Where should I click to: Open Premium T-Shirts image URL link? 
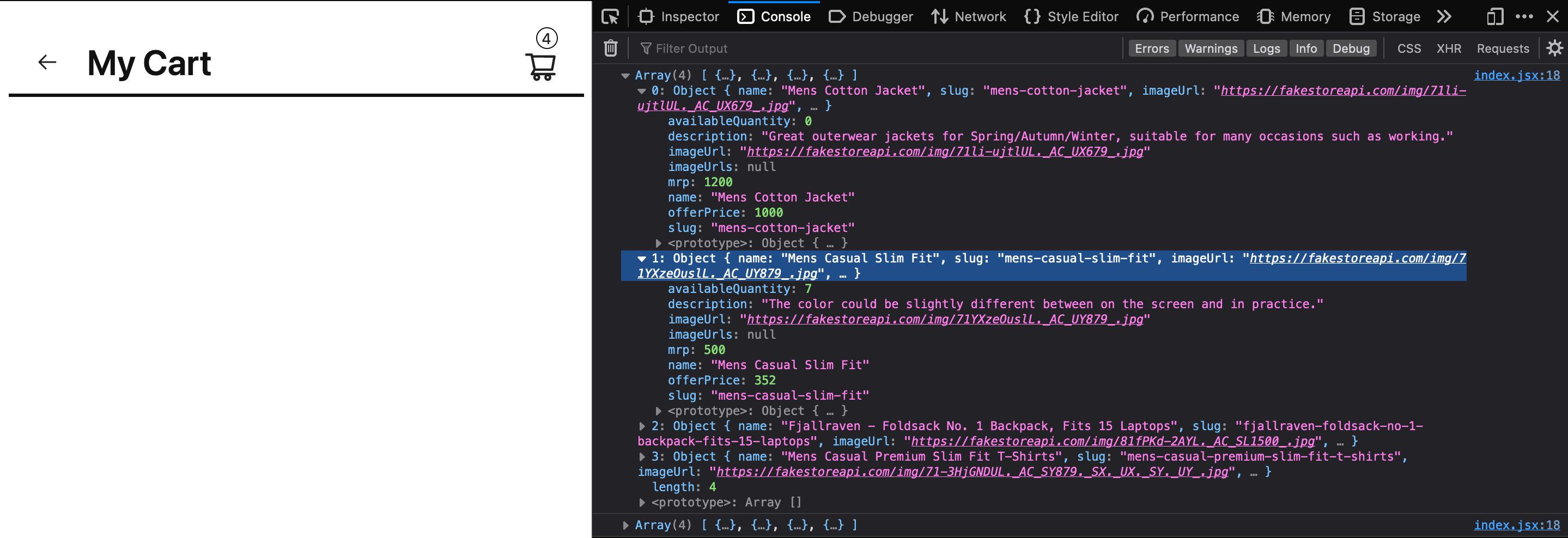click(x=972, y=472)
